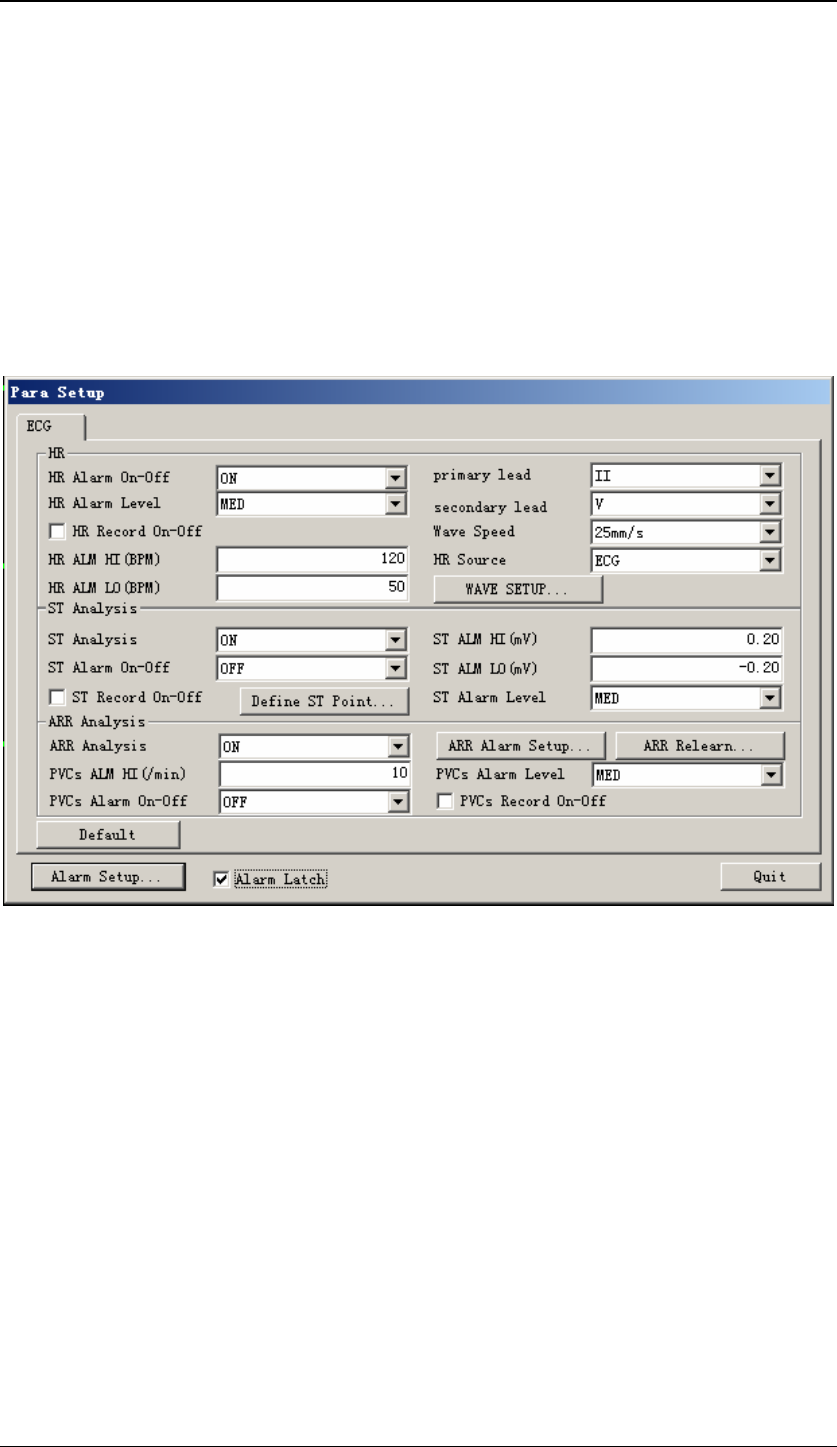Click the ARR Relearn... button
The width and height of the screenshot is (837, 1447).
coord(699,746)
